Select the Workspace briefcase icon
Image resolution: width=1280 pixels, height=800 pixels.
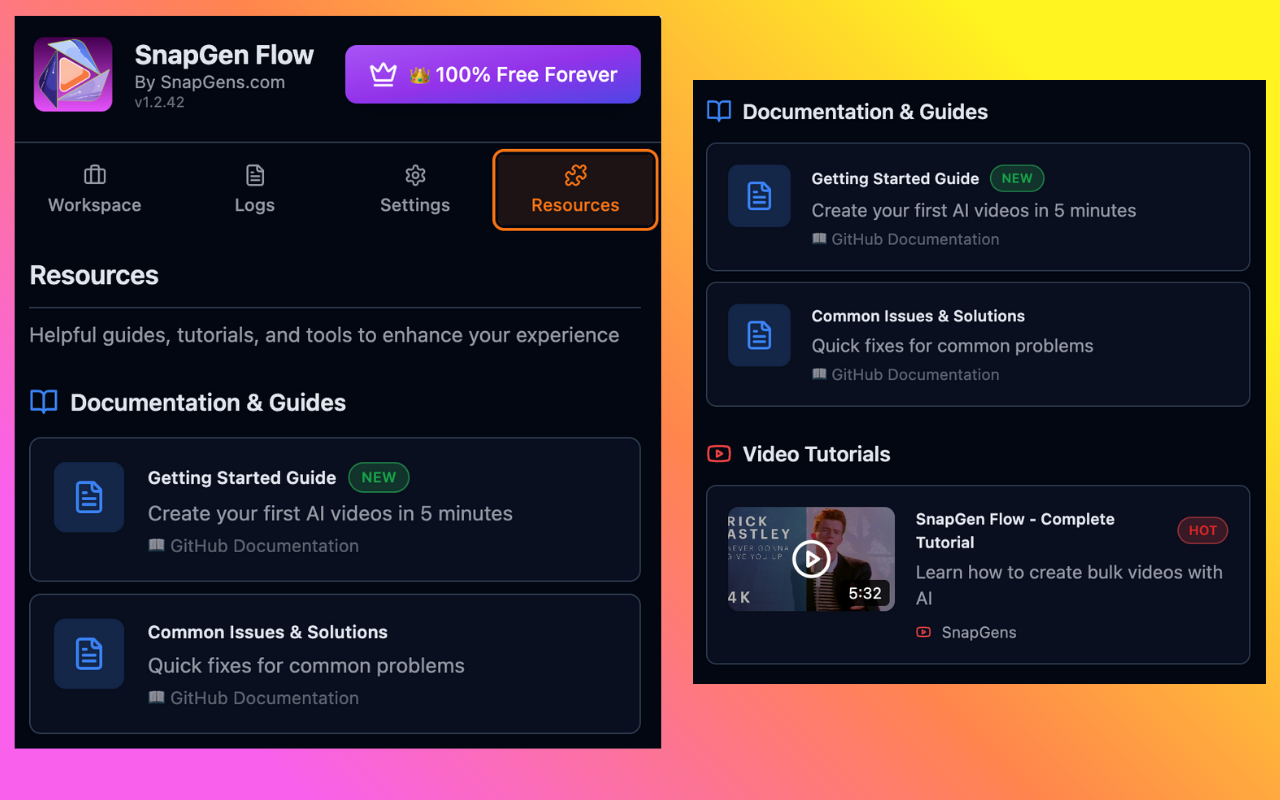tap(94, 174)
